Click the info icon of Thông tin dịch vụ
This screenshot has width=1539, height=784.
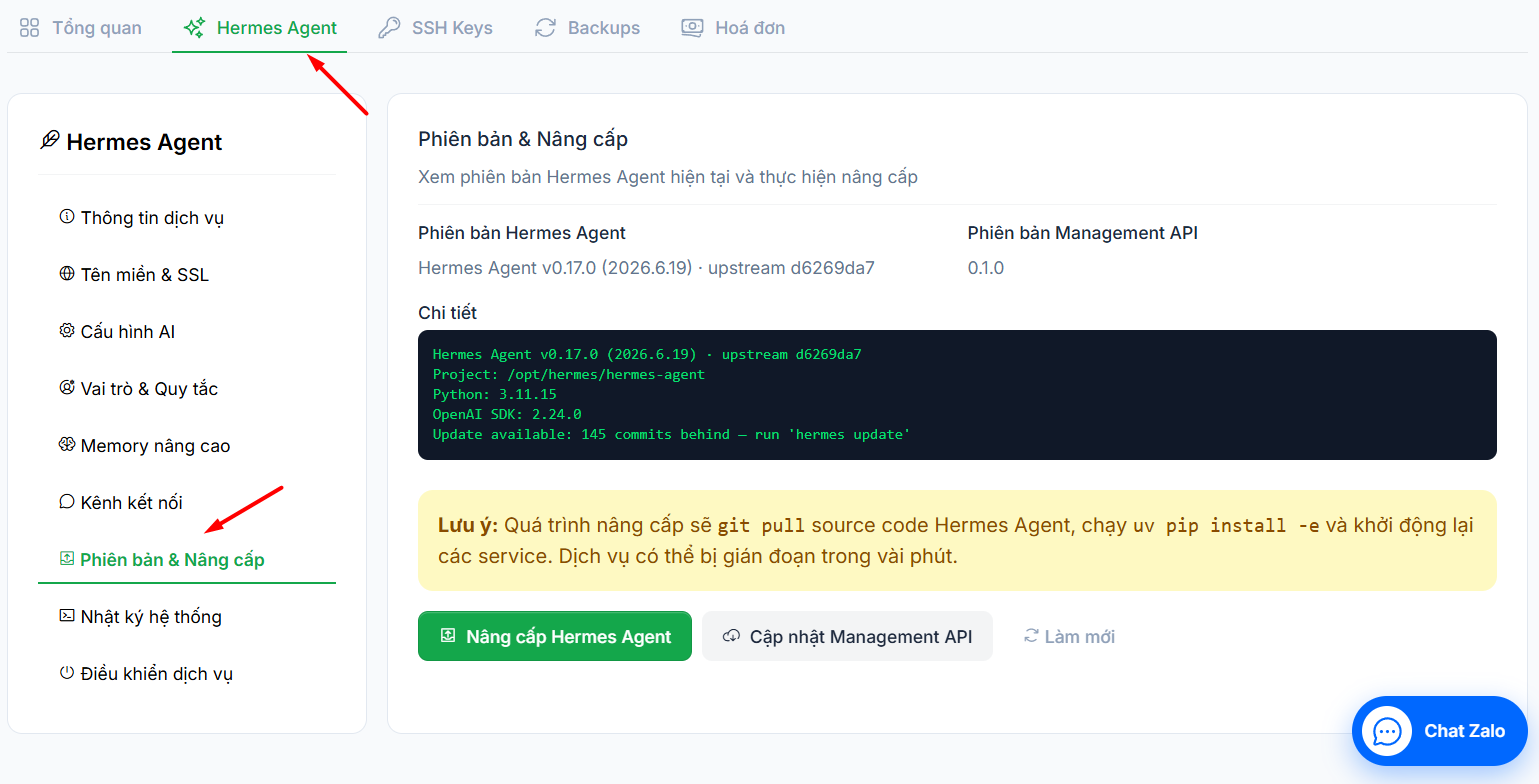67,216
